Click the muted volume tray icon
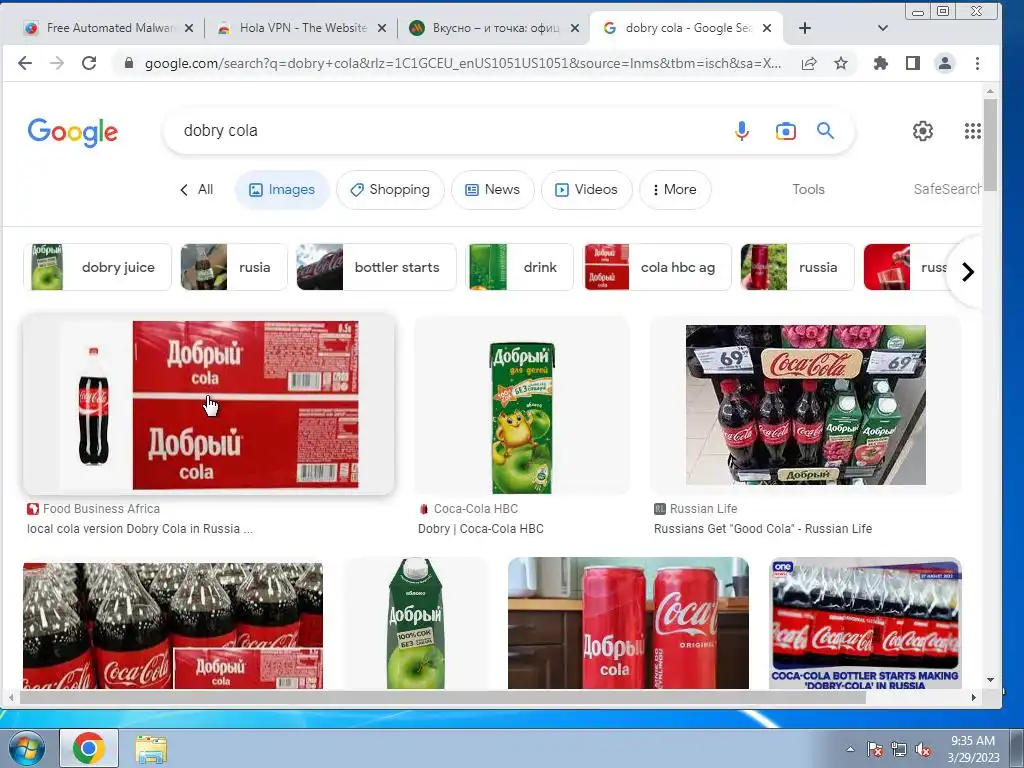Screen dimensions: 1024x768 point(923,750)
